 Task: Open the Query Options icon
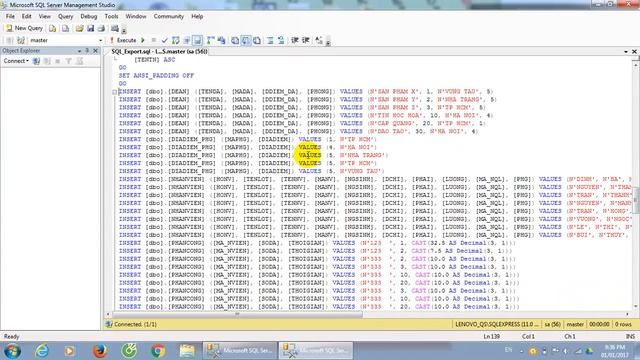click(x=187, y=40)
